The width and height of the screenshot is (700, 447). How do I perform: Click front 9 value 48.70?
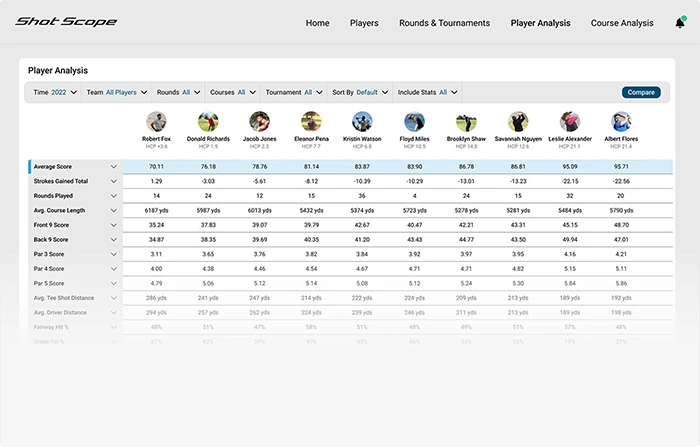pyautogui.click(x=621, y=225)
